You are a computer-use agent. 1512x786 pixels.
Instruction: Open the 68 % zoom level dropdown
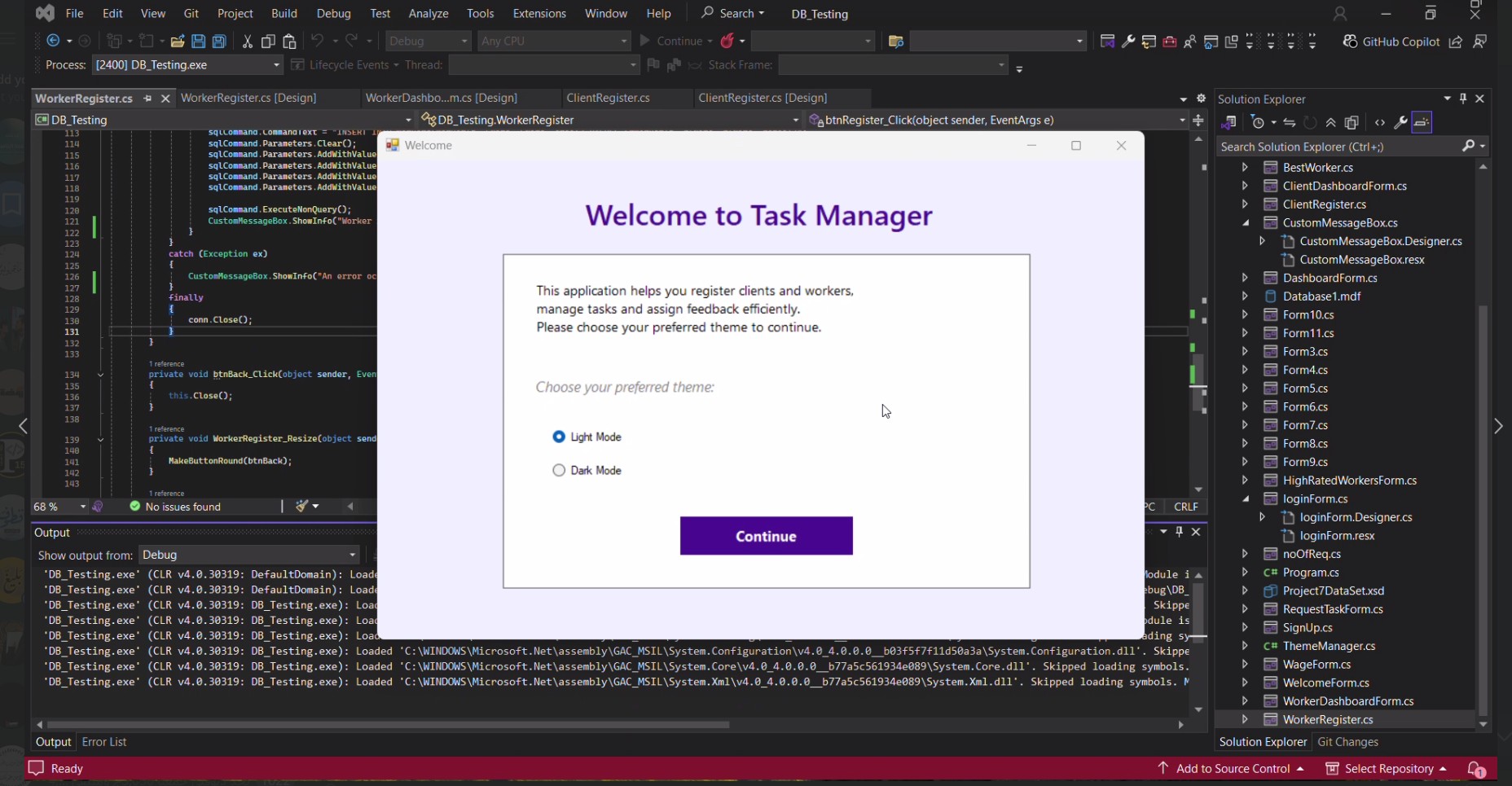tap(59, 507)
